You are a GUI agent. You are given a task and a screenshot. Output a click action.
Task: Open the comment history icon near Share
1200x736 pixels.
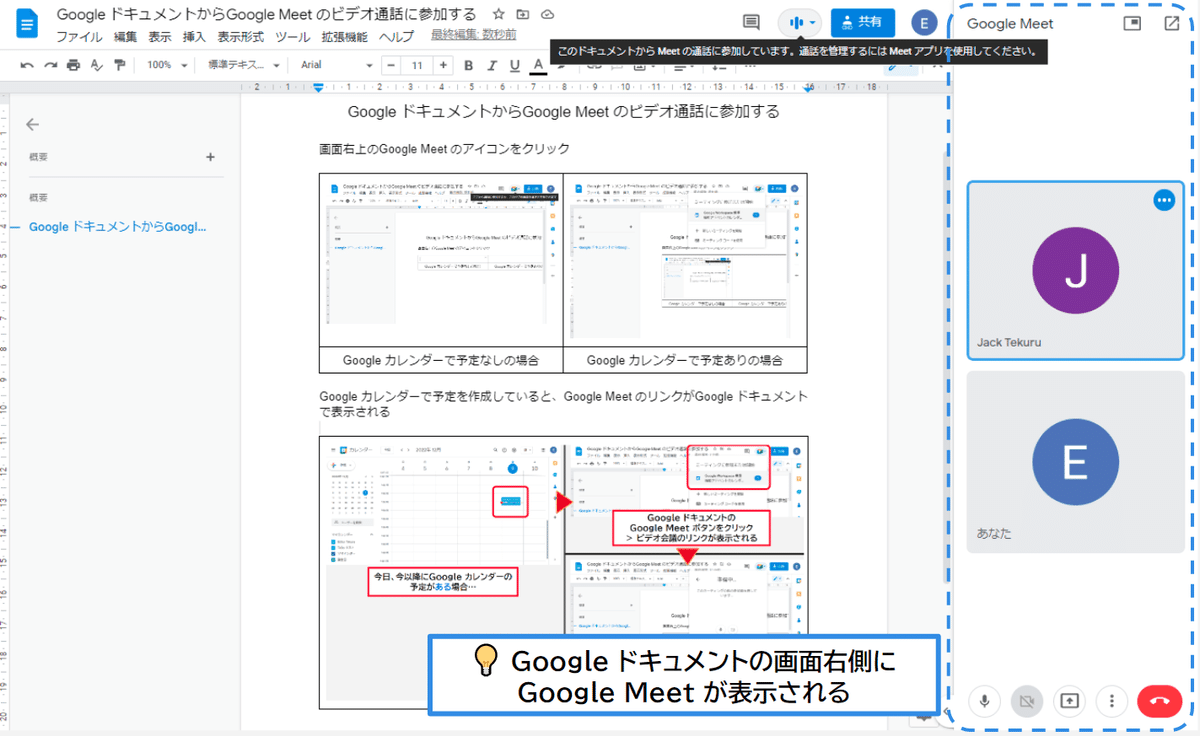(751, 22)
